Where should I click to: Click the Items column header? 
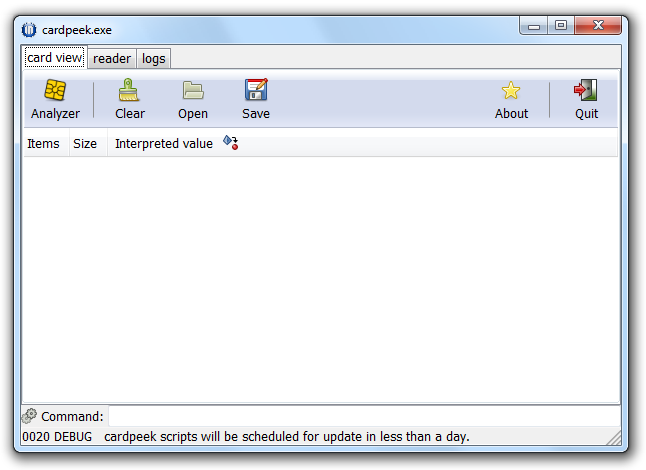pyautogui.click(x=43, y=143)
